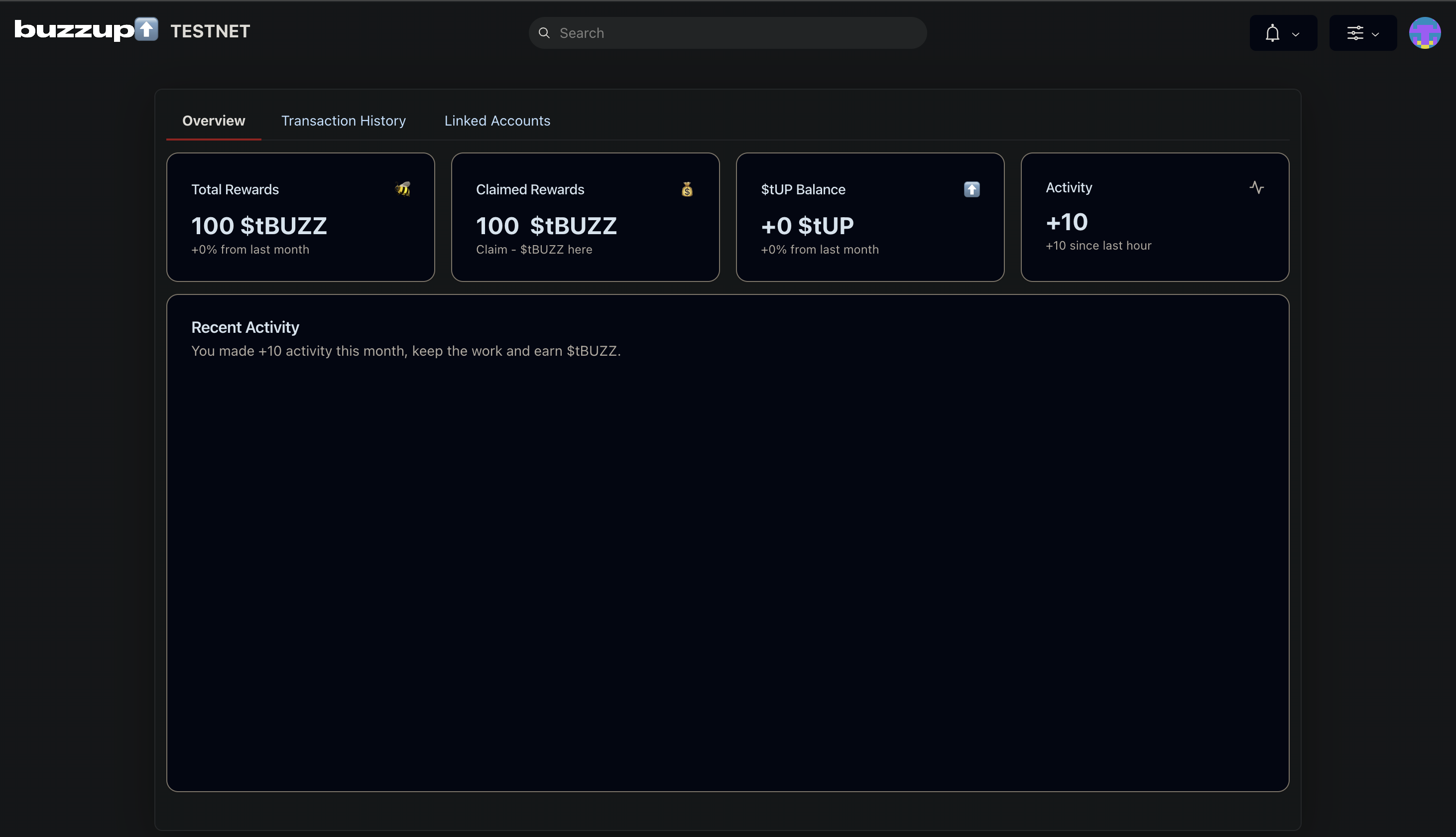The width and height of the screenshot is (1456, 837).
Task: Select the Total Rewards card
Action: click(x=300, y=217)
